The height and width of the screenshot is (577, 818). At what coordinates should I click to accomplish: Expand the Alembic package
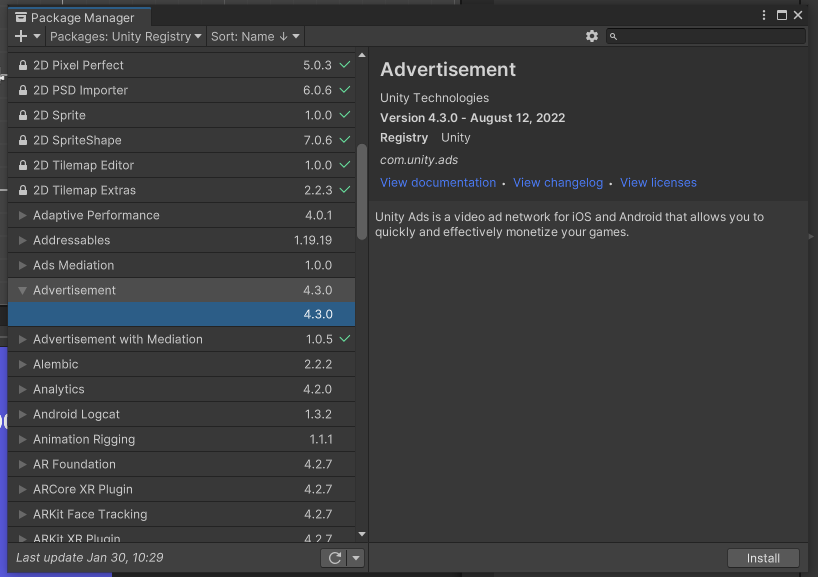22,365
